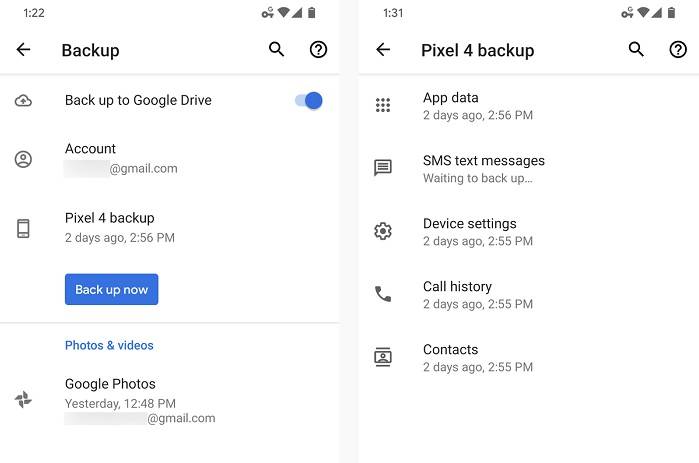This screenshot has height=463, width=699.
Task: Open Device settings backup row
Action: [528, 232]
